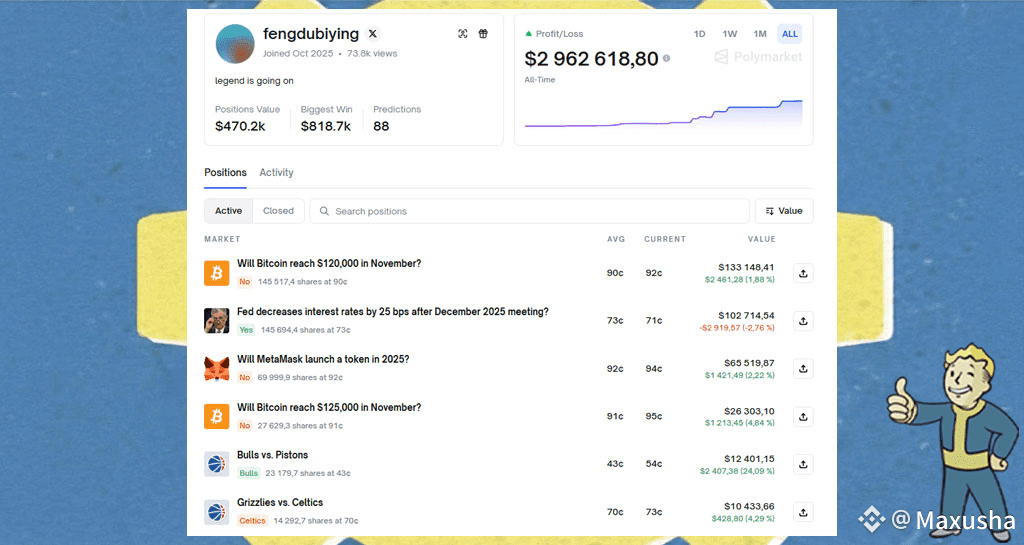The height and width of the screenshot is (545, 1024).
Task: Click the fengdubiying username
Action: 311,33
